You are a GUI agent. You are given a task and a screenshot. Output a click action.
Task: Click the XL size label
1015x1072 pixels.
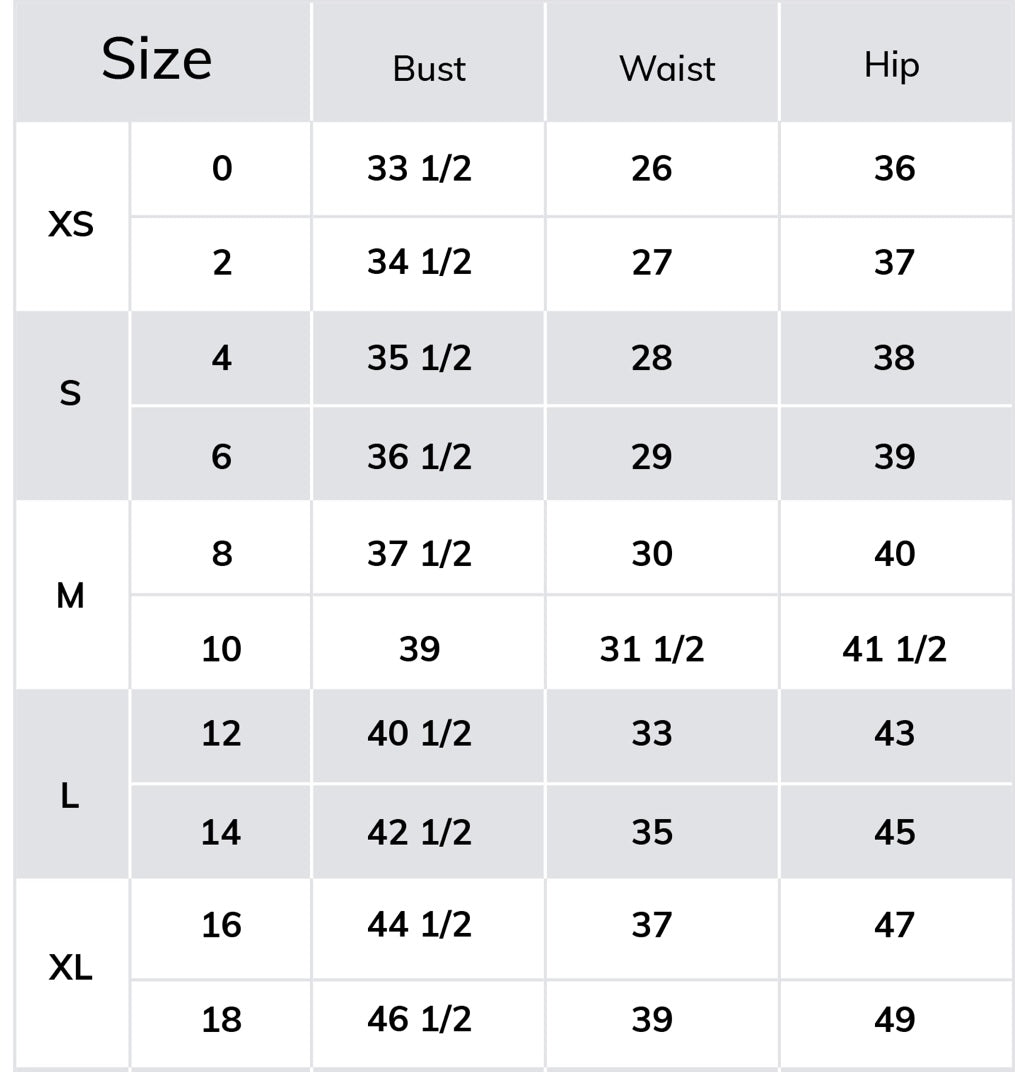(x=70, y=967)
